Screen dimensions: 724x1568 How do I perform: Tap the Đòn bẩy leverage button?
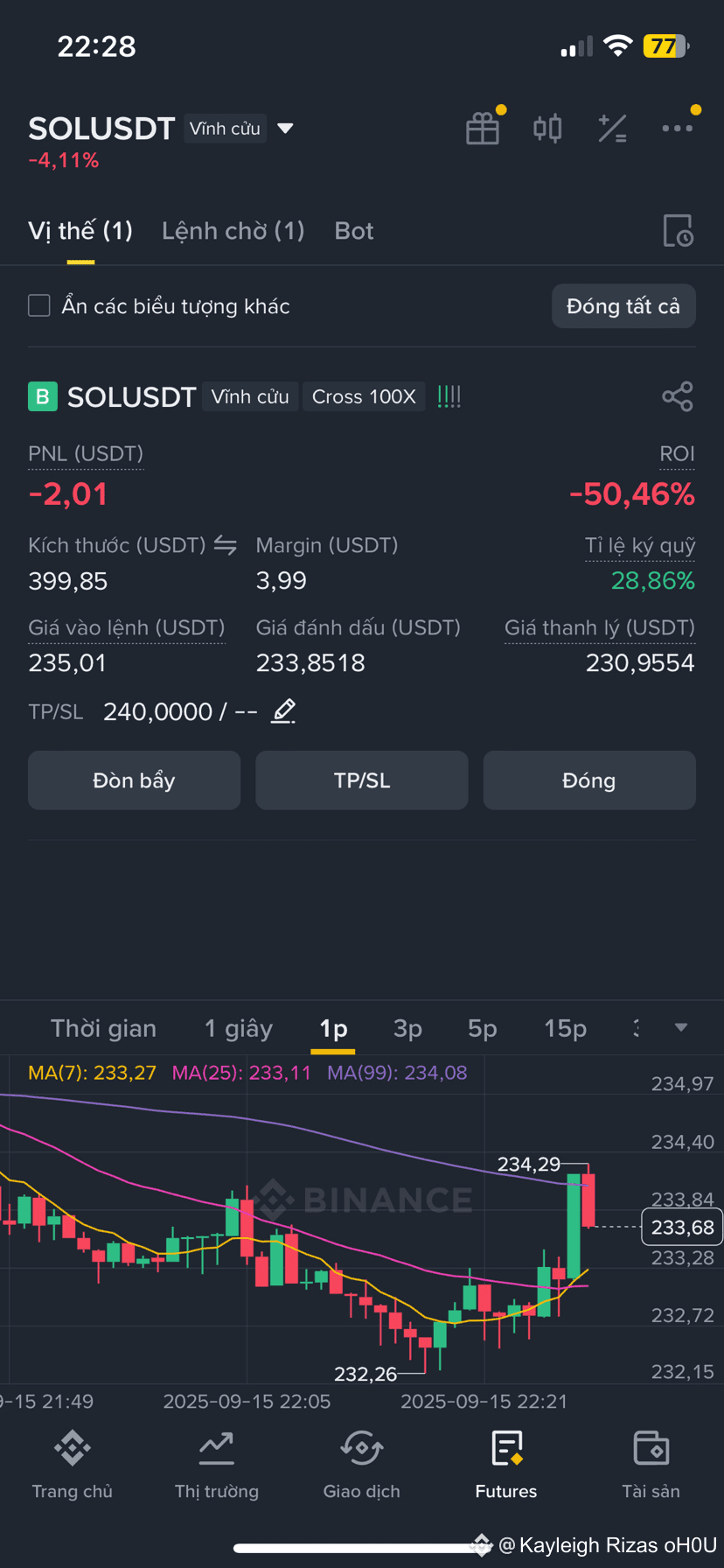point(134,780)
